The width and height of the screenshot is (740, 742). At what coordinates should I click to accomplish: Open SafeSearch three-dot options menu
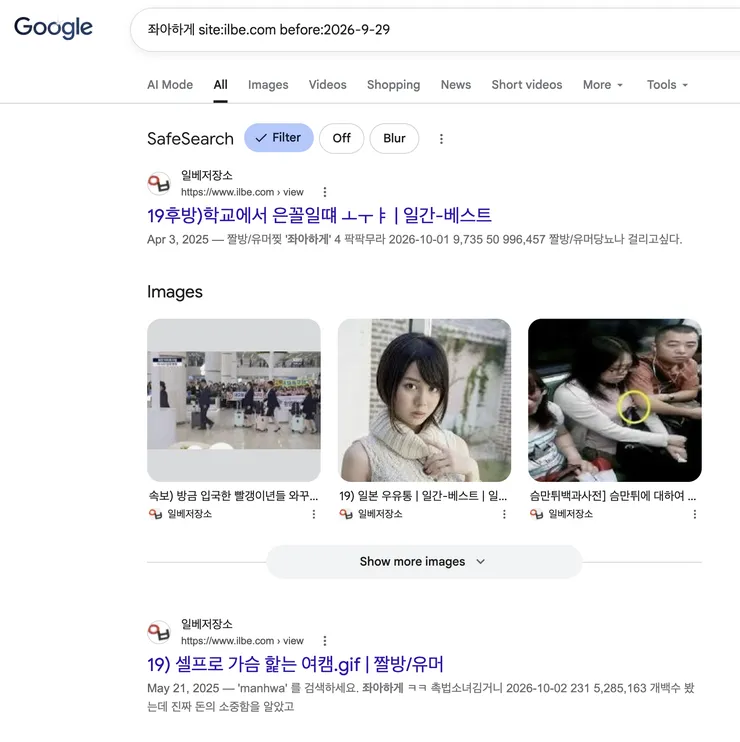[441, 139]
